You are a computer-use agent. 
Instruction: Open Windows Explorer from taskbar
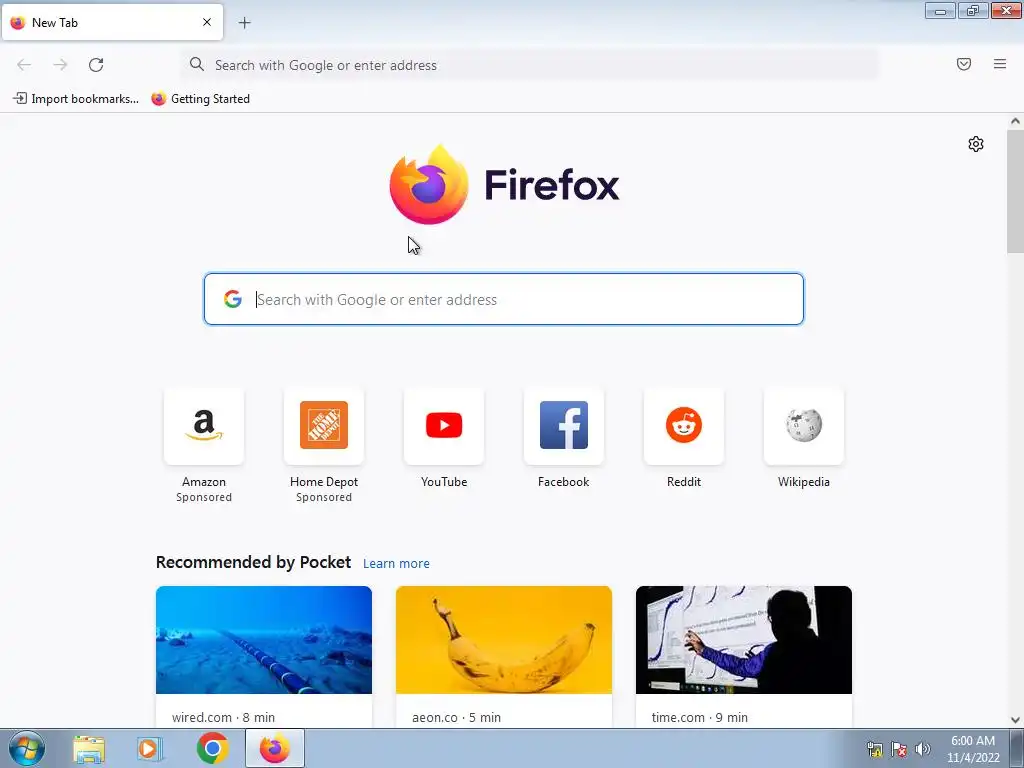pos(89,749)
